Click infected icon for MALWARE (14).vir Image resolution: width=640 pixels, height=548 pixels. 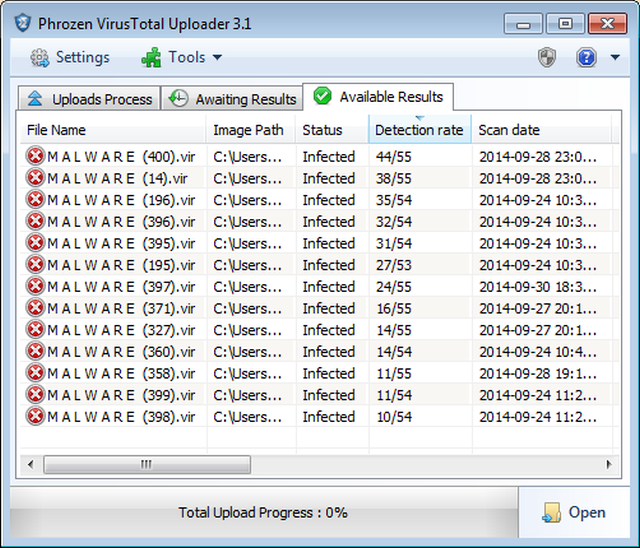coord(35,177)
